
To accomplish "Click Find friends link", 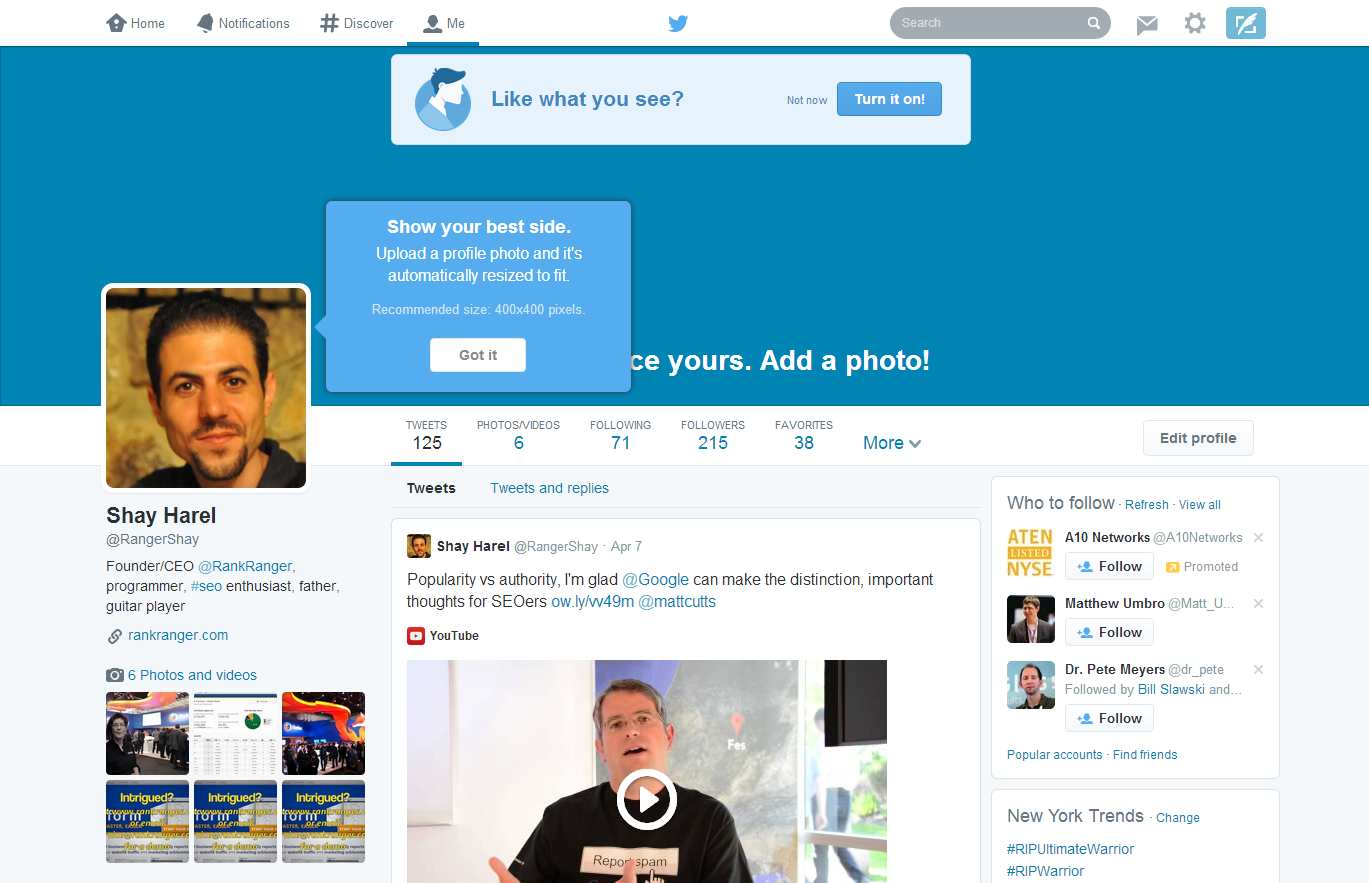I will 1145,755.
